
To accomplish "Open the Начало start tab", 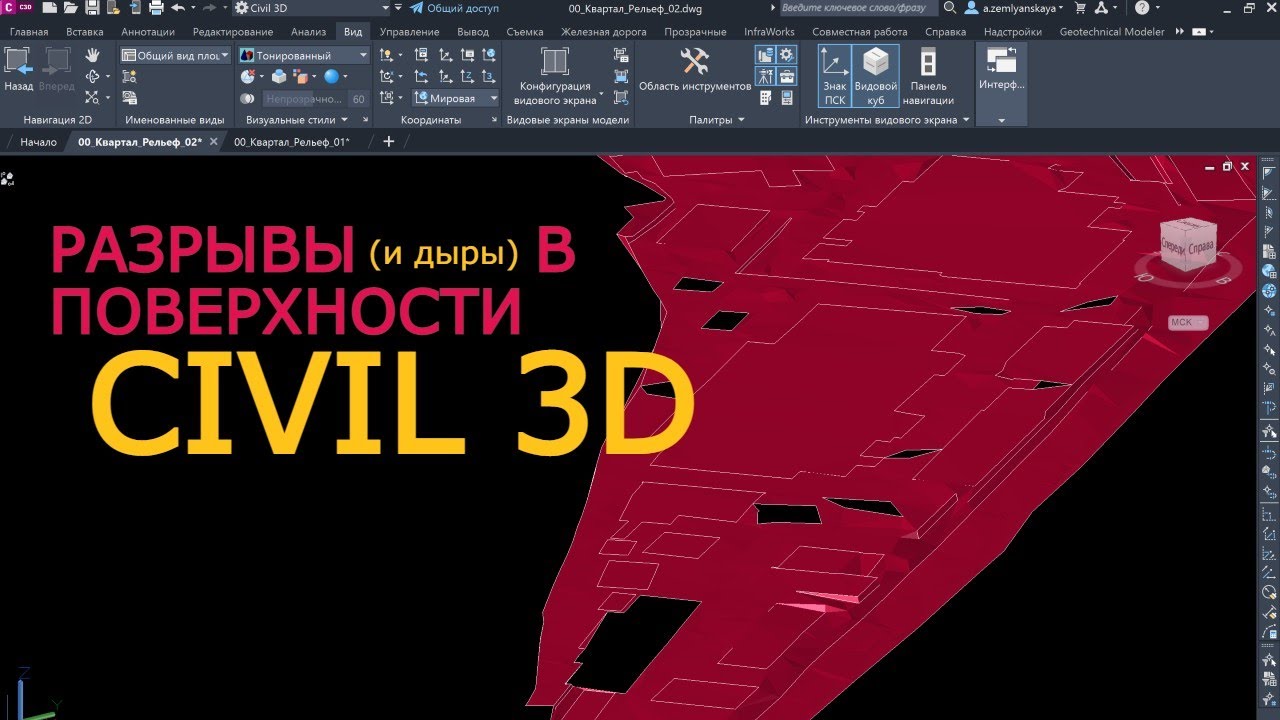I will (38, 142).
